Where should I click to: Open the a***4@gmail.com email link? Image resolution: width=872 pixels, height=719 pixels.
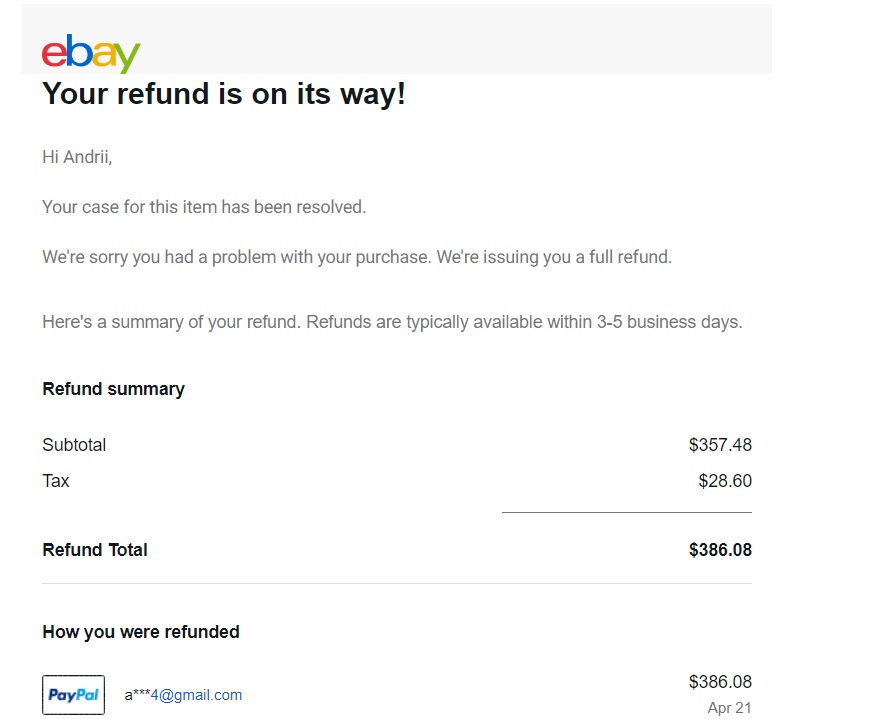click(183, 695)
